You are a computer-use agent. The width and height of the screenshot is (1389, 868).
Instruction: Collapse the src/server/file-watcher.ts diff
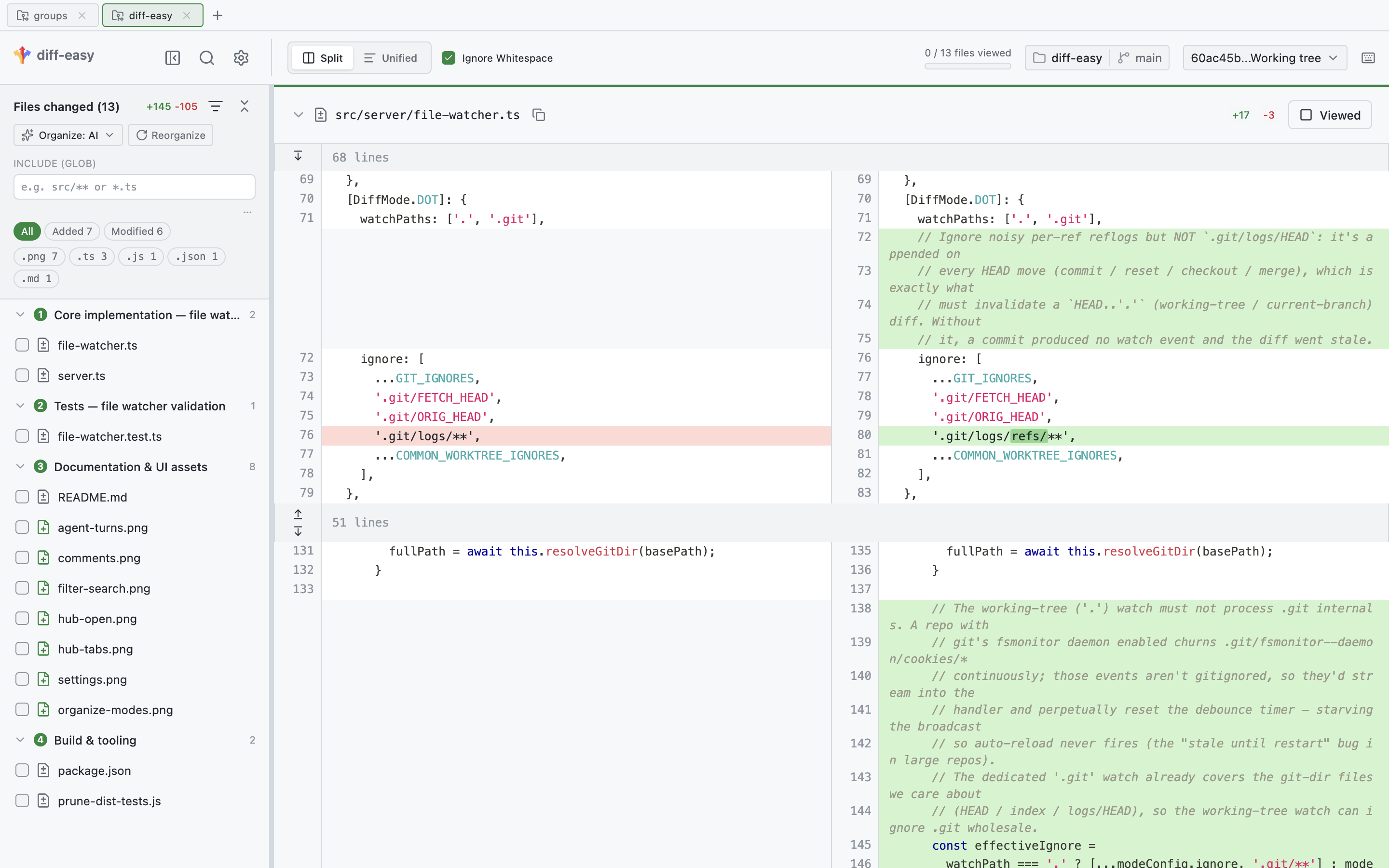[298, 115]
